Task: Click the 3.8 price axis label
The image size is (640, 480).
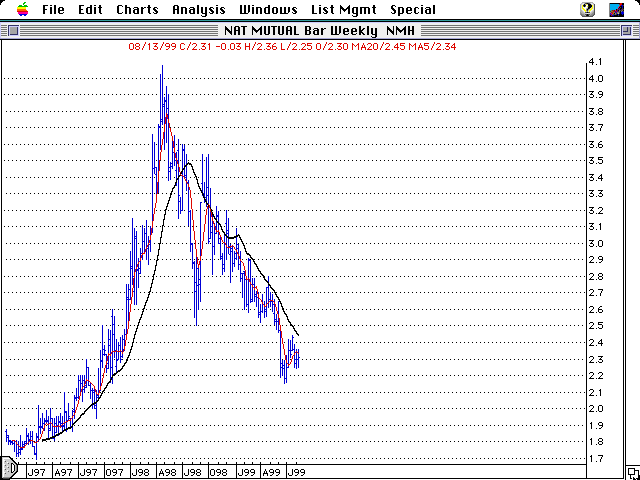Action: [596, 111]
